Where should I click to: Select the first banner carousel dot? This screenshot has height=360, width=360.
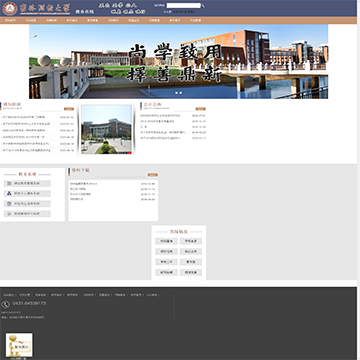coord(177,93)
